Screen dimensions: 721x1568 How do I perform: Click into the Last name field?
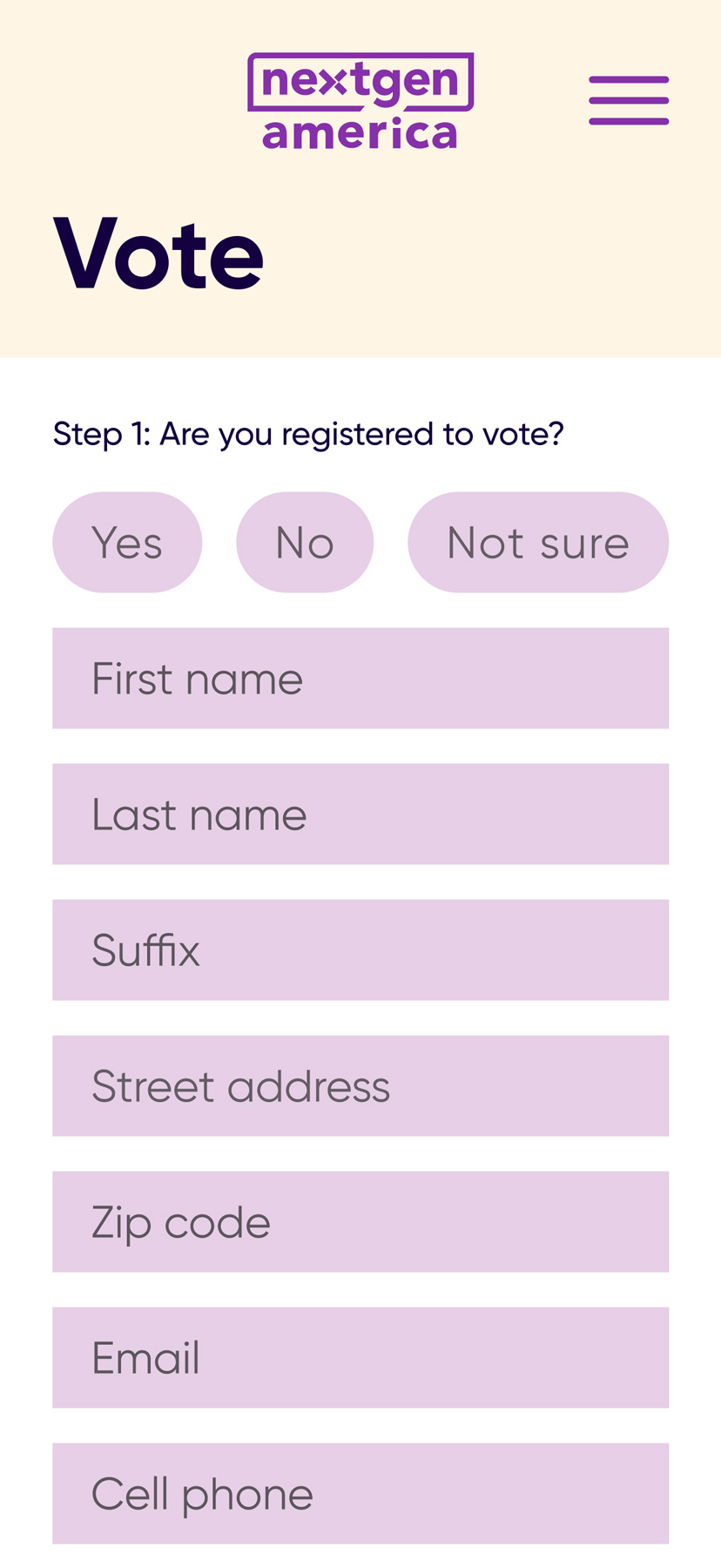360,814
